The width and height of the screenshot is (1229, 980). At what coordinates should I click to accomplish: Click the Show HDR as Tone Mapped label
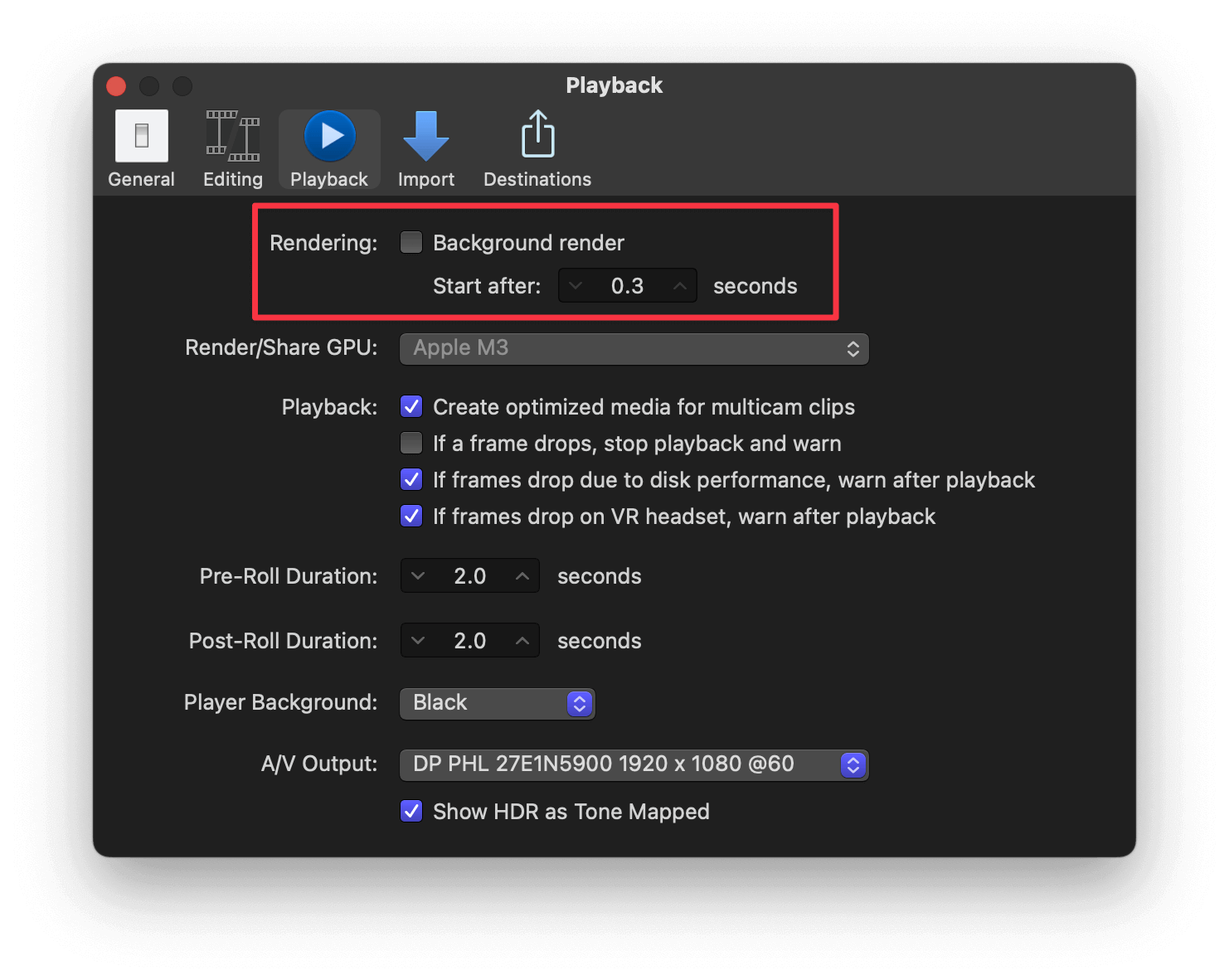coord(571,812)
